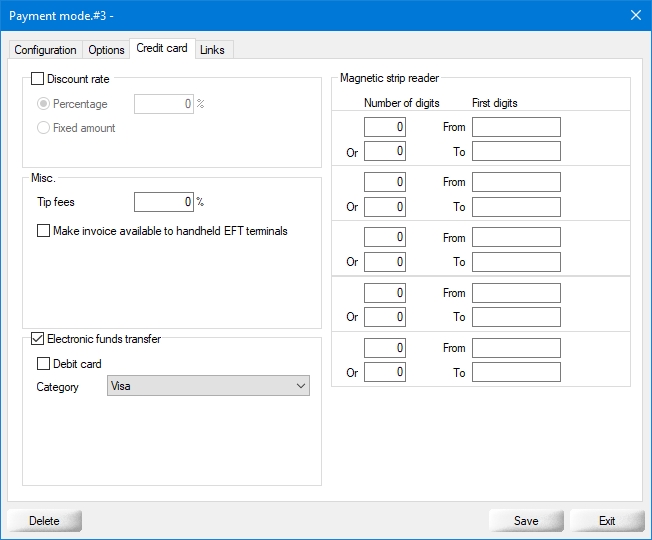The image size is (652, 540).
Task: Click the discount Percentage value field
Action: click(x=163, y=104)
